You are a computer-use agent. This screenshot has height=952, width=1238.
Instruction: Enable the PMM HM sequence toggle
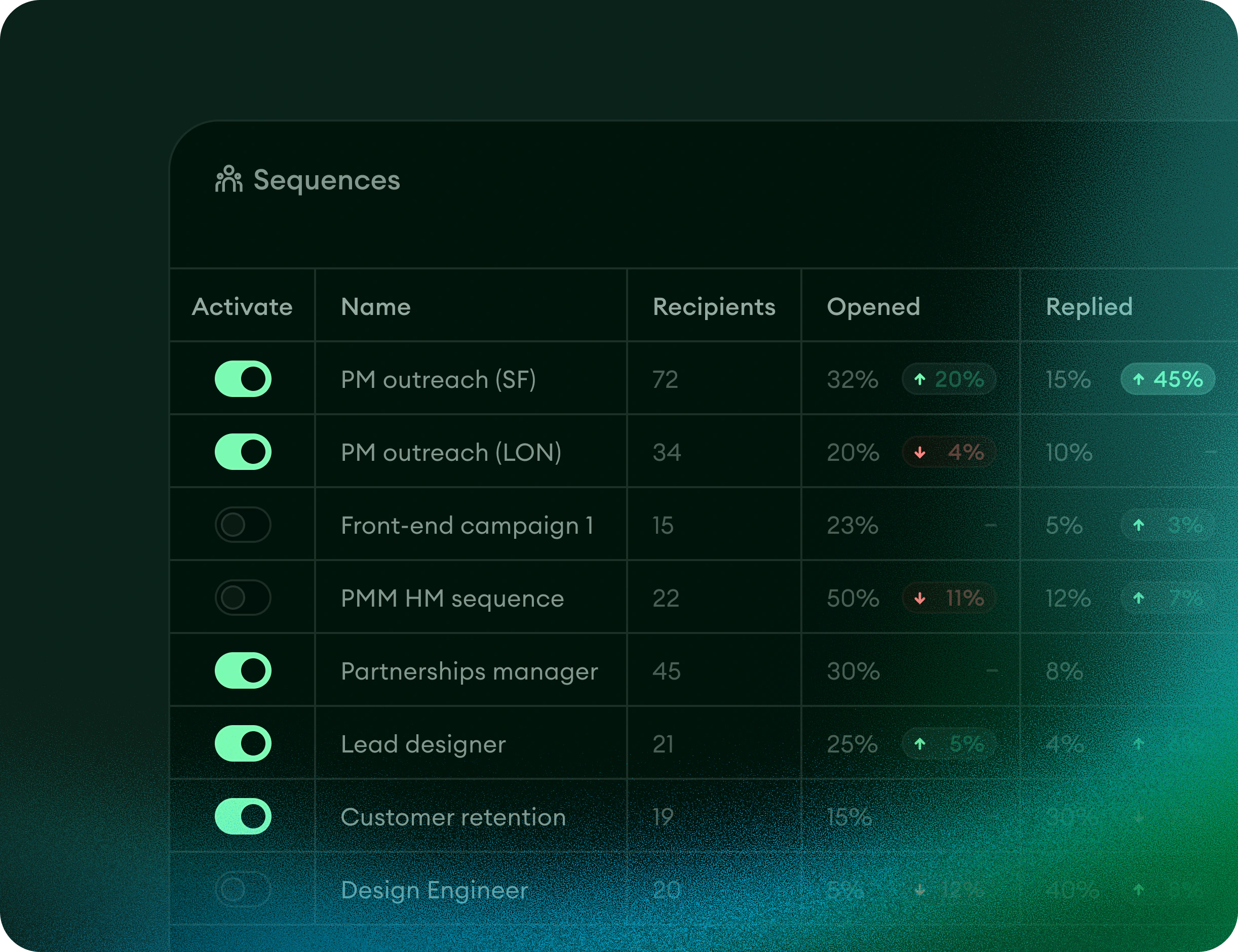[243, 597]
